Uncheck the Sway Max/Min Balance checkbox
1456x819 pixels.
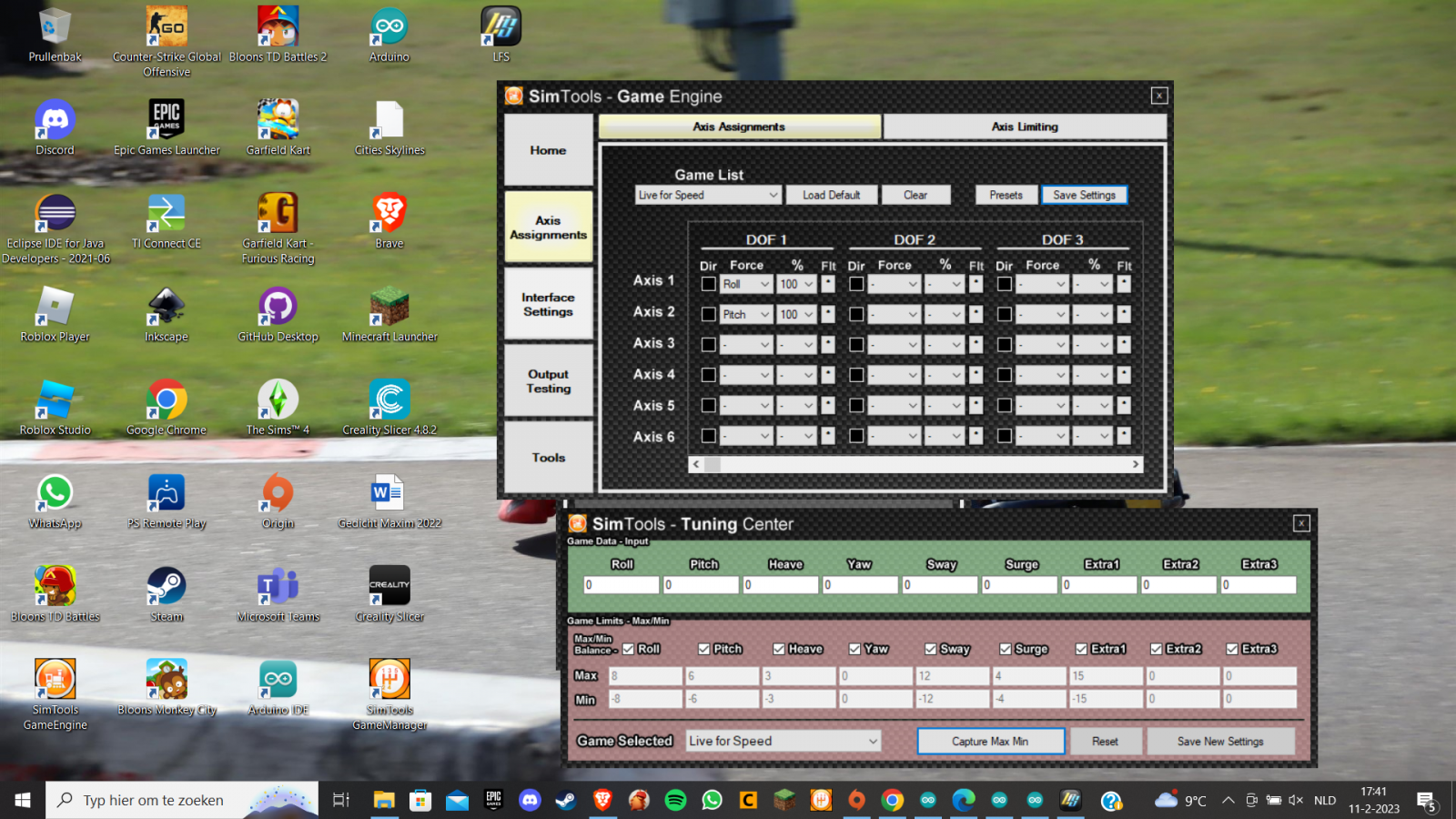point(931,649)
